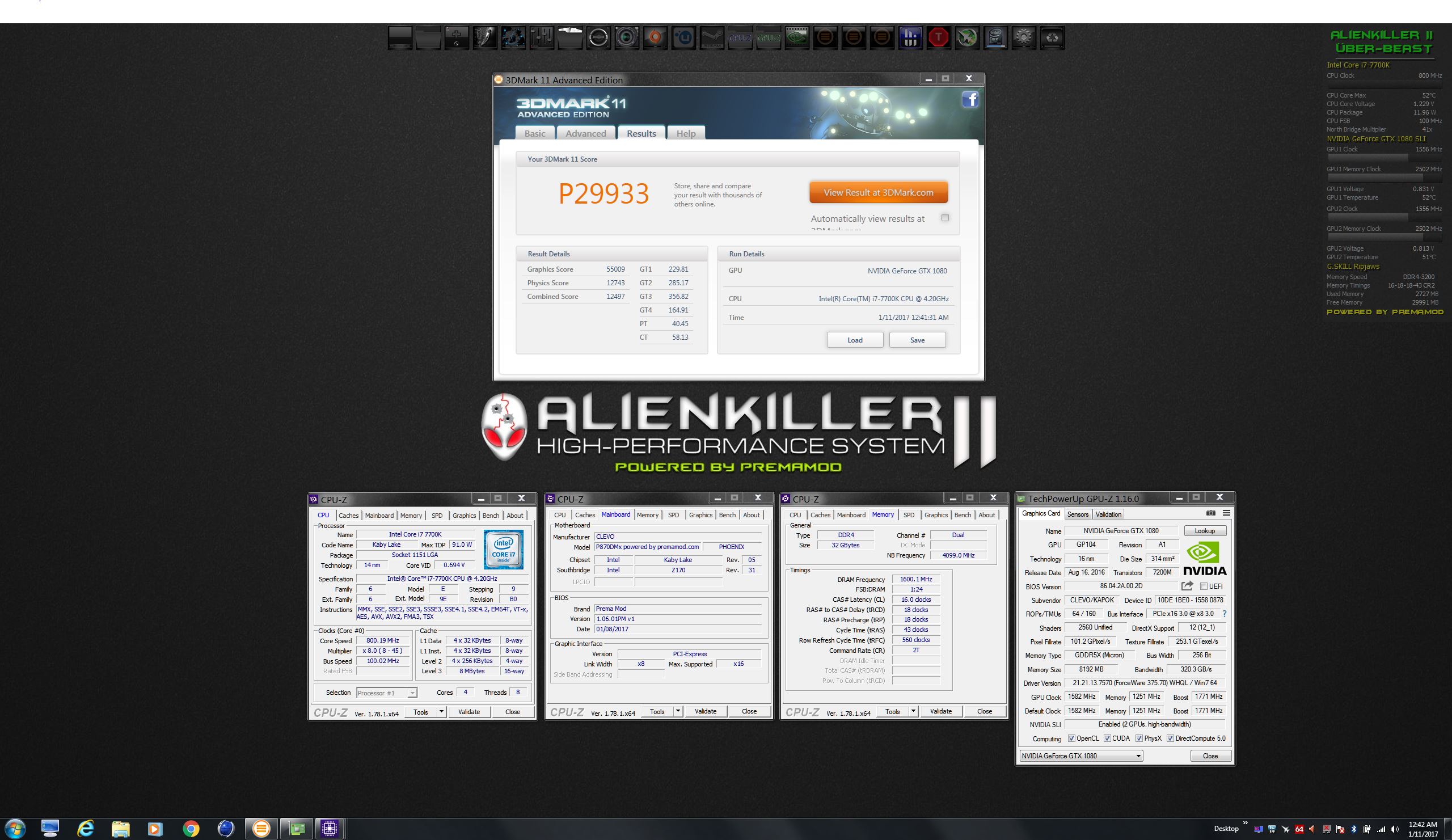Viewport: 1452px width, 840px height.
Task: Toggle the PhysX checkbox
Action: [x=1139, y=738]
